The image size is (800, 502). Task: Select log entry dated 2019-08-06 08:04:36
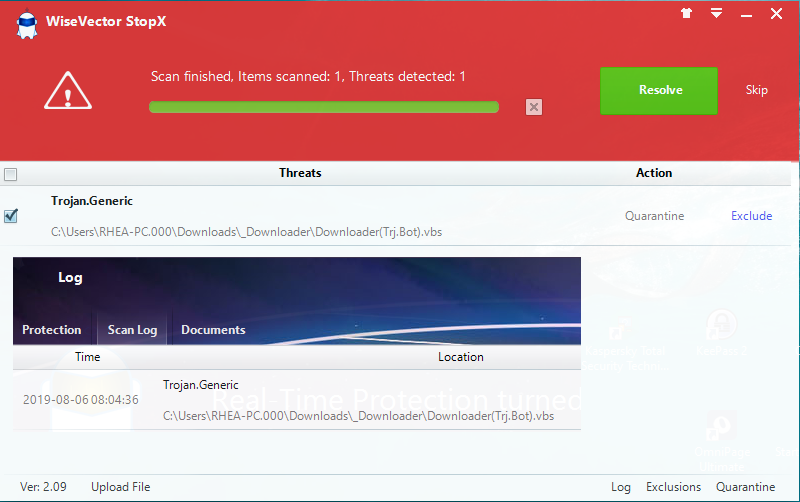click(81, 400)
